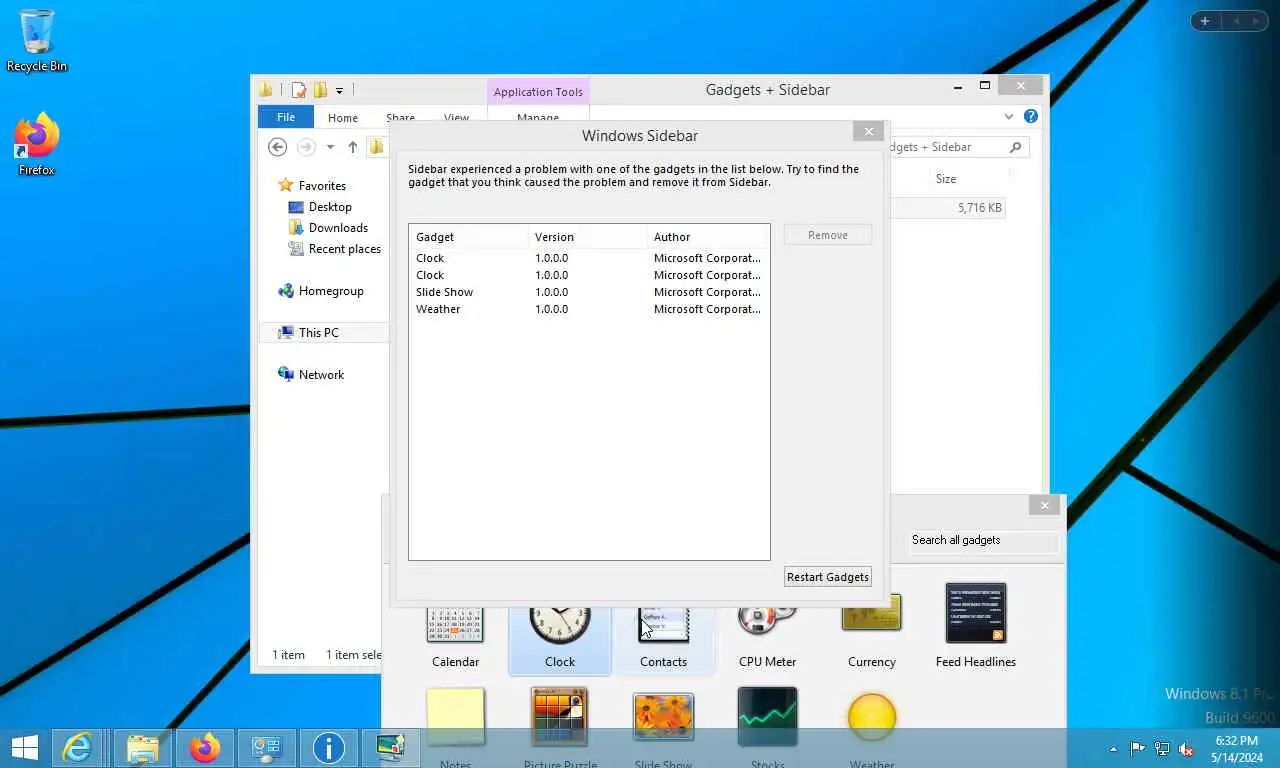Click the Remove button
This screenshot has height=768, width=1280.
pyautogui.click(x=828, y=235)
